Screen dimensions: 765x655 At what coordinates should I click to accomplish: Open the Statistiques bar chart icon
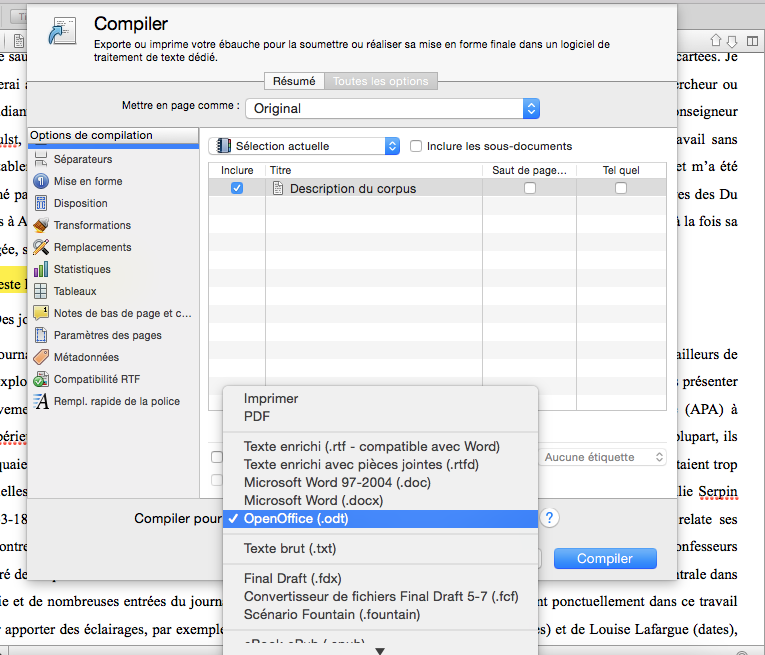click(41, 269)
